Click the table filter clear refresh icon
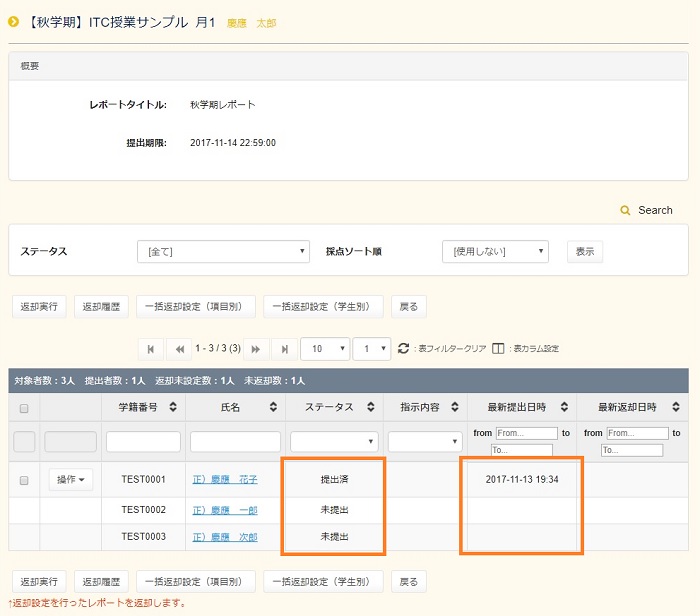 tap(403, 349)
